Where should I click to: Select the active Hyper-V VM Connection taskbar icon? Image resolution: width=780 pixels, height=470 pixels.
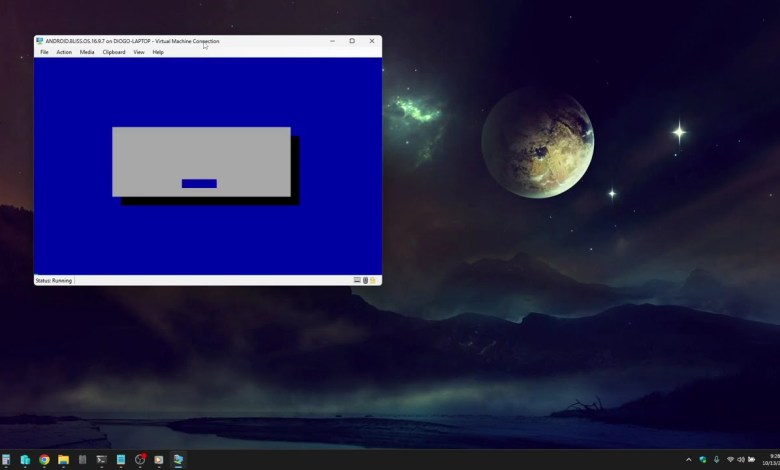pyautogui.click(x=178, y=460)
